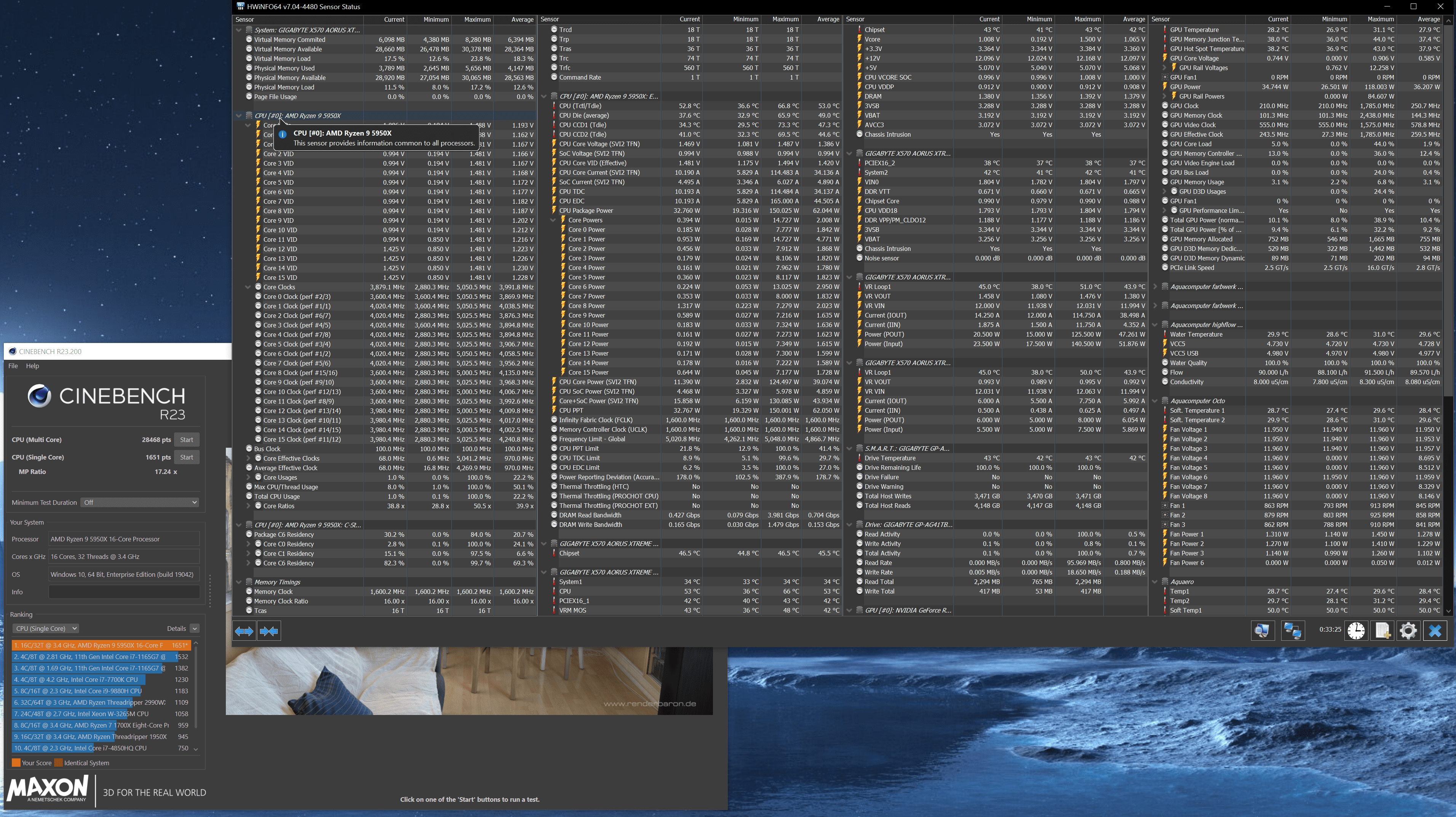The width and height of the screenshot is (1456, 817).
Task: Click the MAXON logo in Cinebench
Action: tap(48, 788)
